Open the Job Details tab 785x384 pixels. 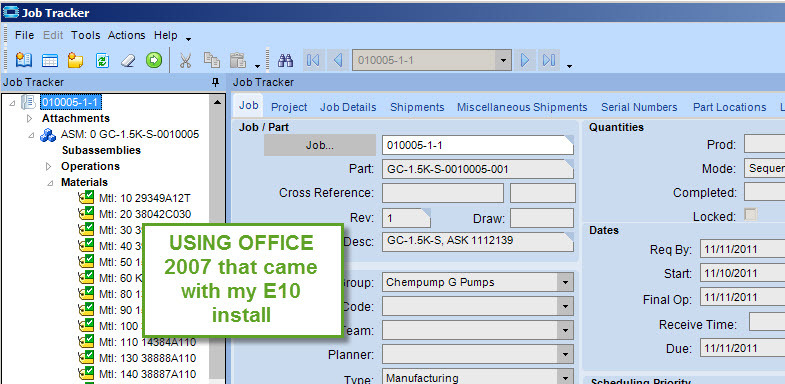[348, 107]
